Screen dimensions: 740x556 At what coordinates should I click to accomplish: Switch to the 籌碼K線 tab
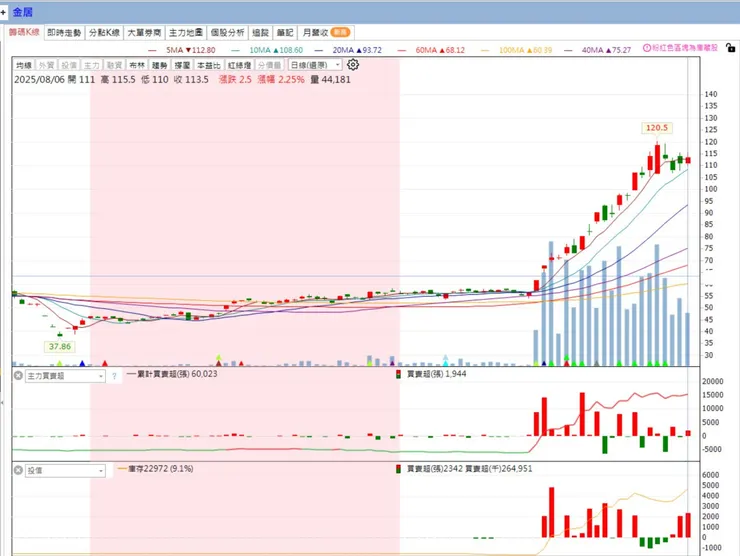point(24,32)
